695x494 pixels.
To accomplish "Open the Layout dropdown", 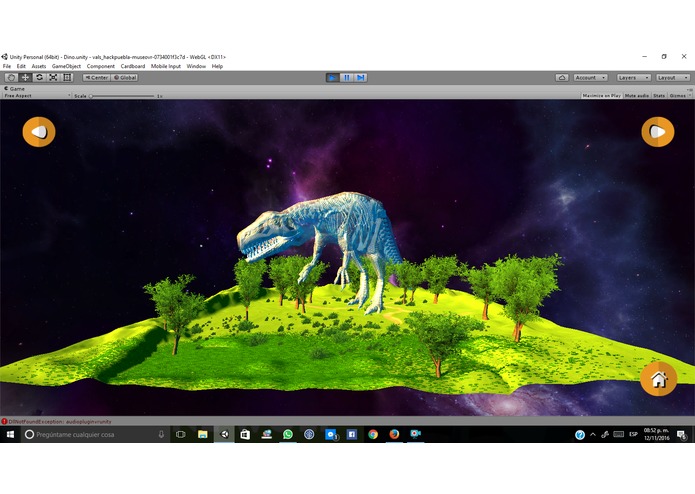I will 673,78.
